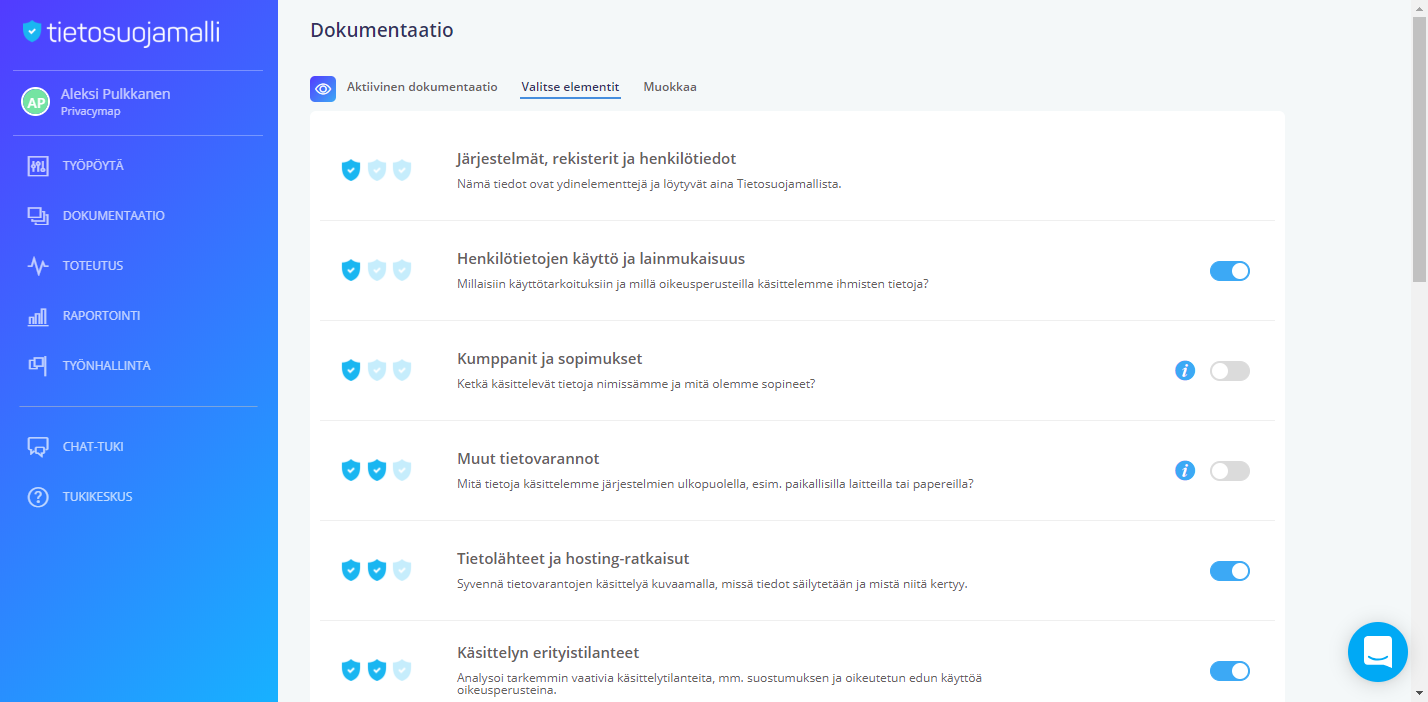This screenshot has height=702, width=1428.
Task: Click info icon for Muut tietovarannot
Action: 1185,471
